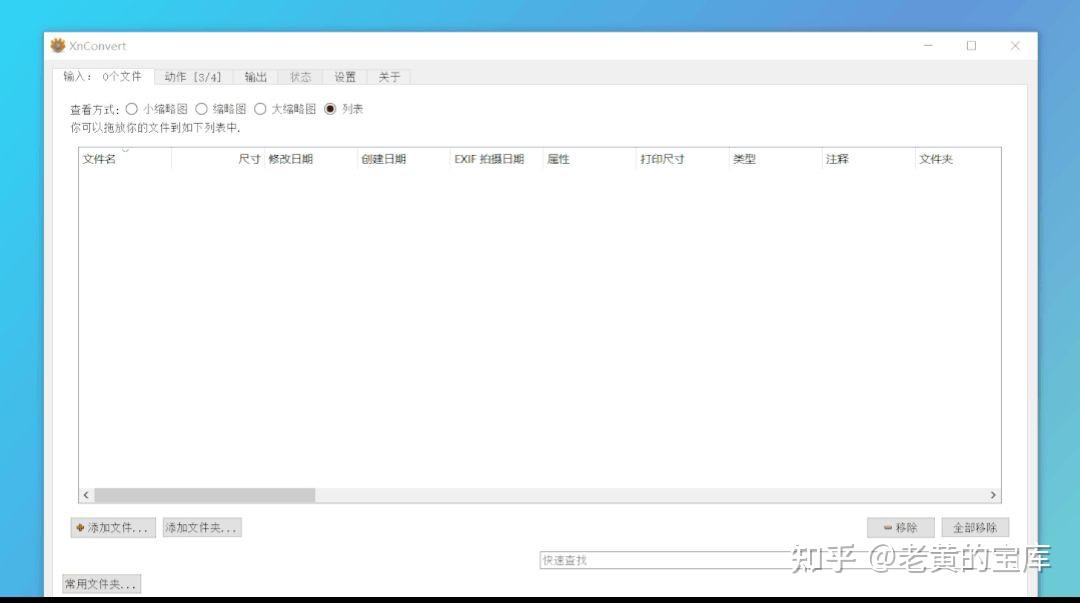Image resolution: width=1080 pixels, height=603 pixels.
Task: Switch to the 动作 [3/4] tab
Action: pyautogui.click(x=193, y=77)
